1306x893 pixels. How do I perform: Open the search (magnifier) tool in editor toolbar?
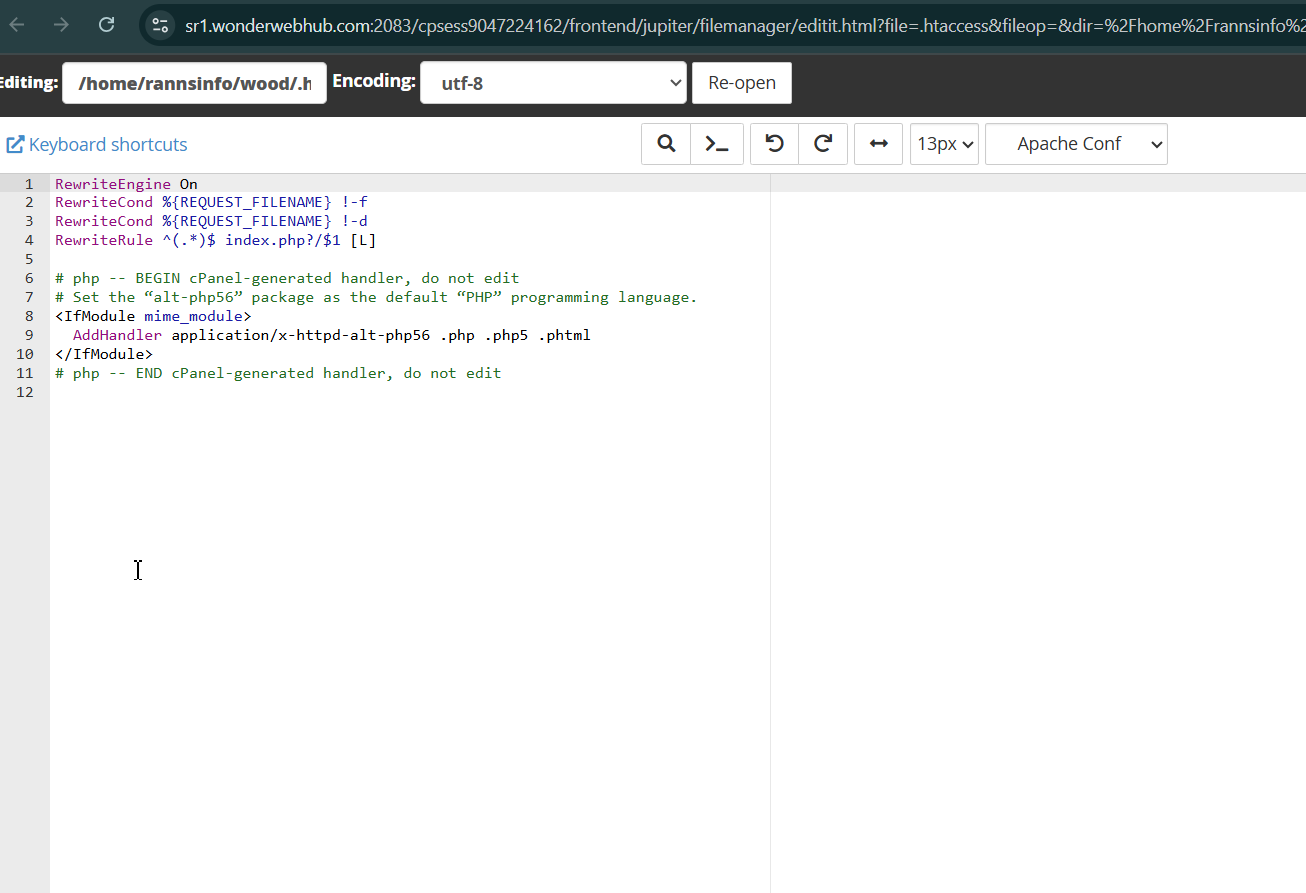click(x=666, y=144)
